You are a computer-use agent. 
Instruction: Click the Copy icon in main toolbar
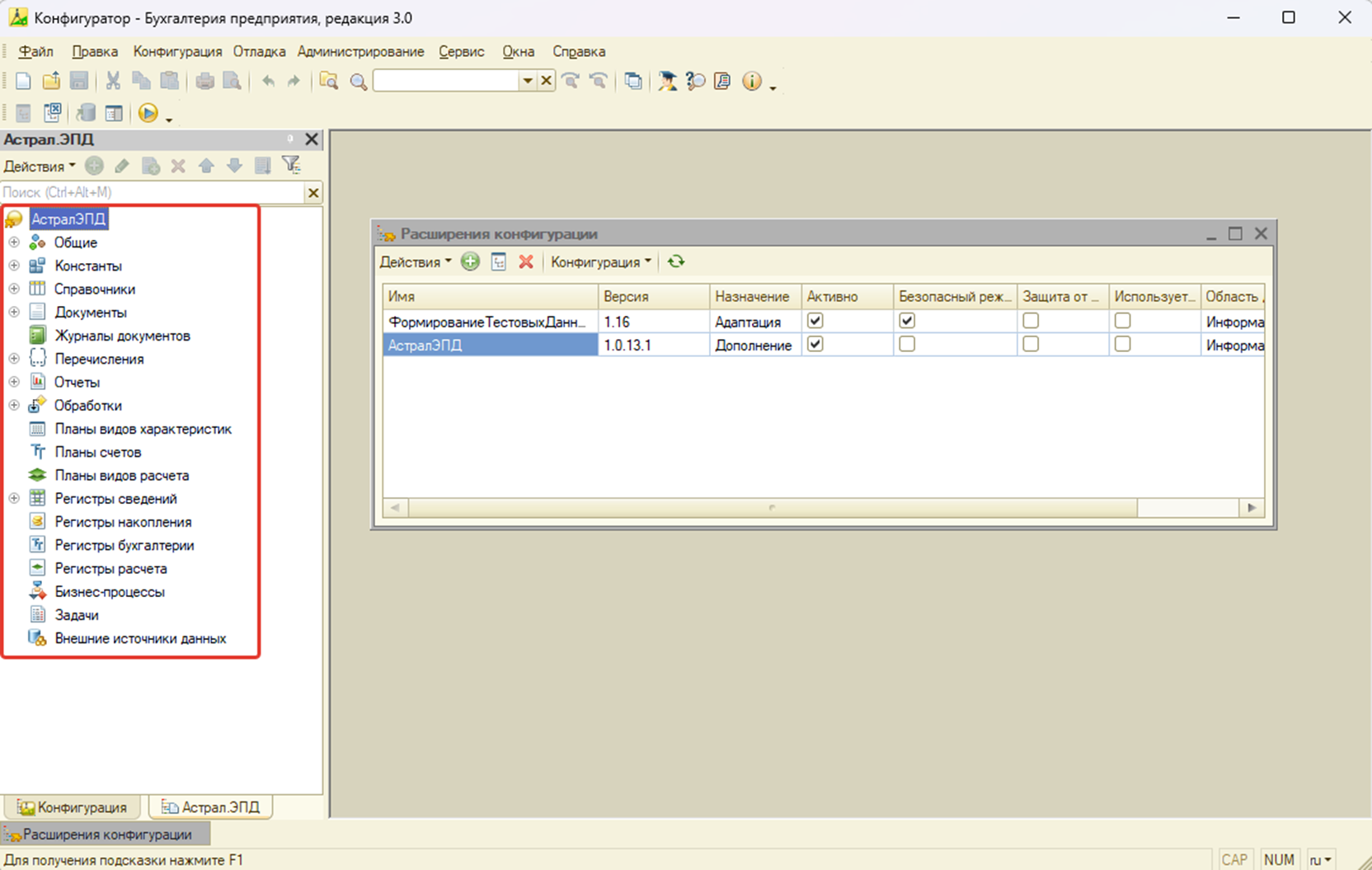(x=141, y=81)
